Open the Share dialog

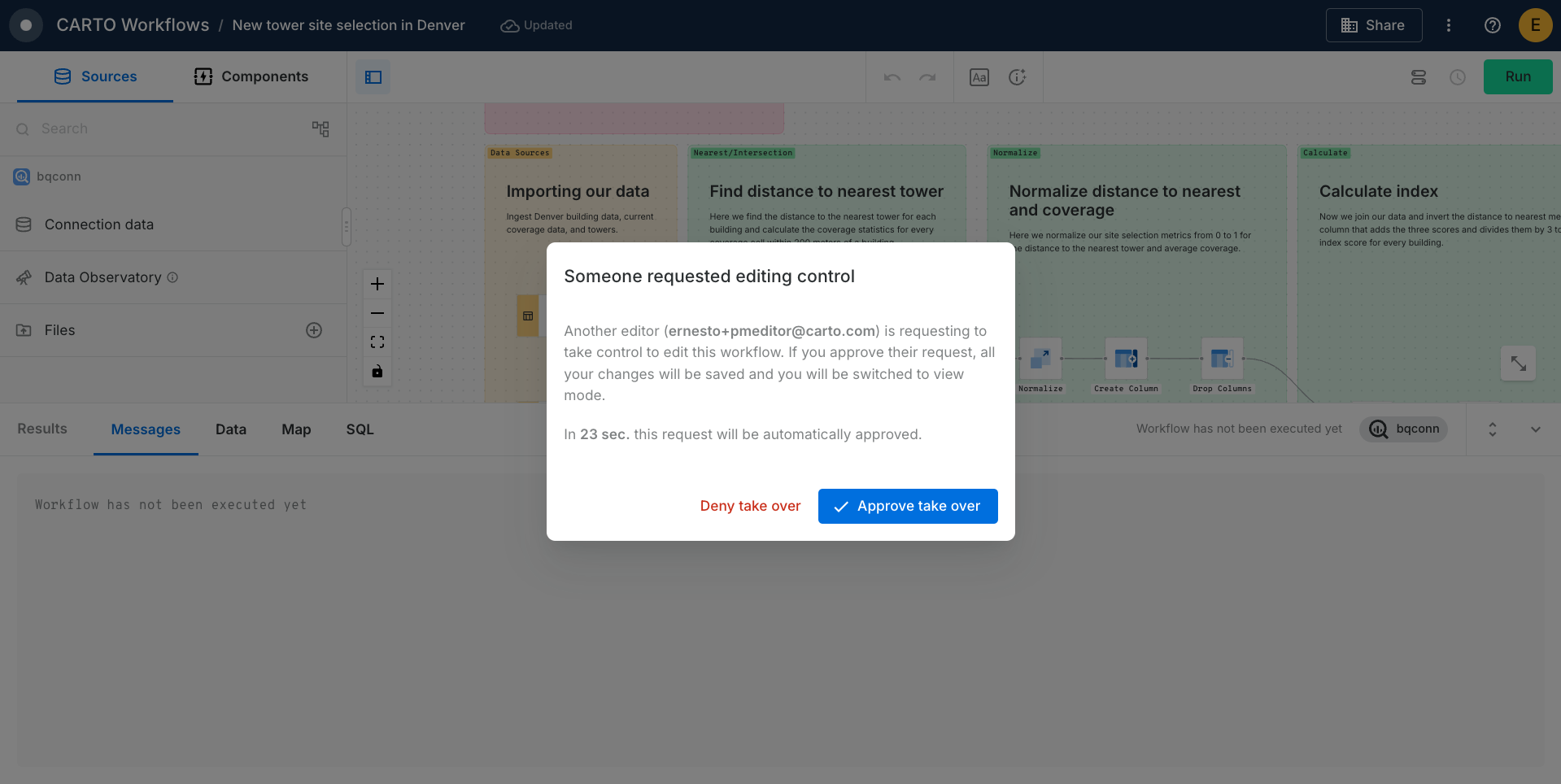pyautogui.click(x=1373, y=25)
